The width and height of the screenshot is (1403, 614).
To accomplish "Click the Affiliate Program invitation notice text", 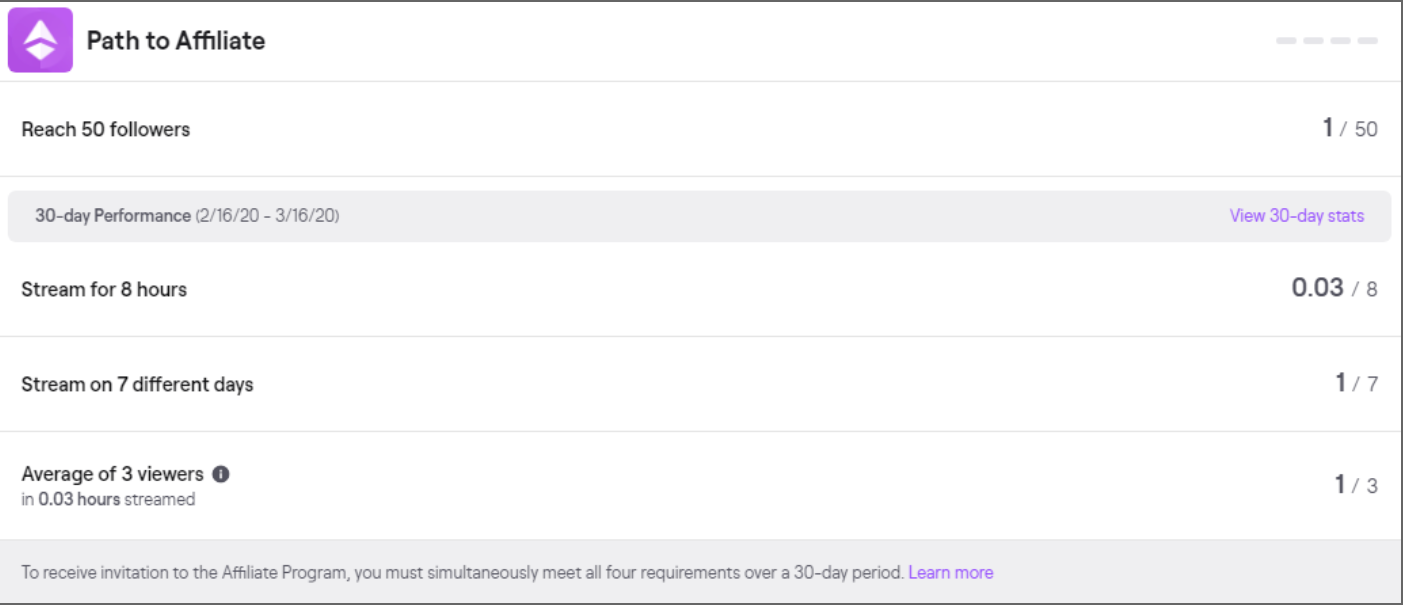I will pos(462,573).
